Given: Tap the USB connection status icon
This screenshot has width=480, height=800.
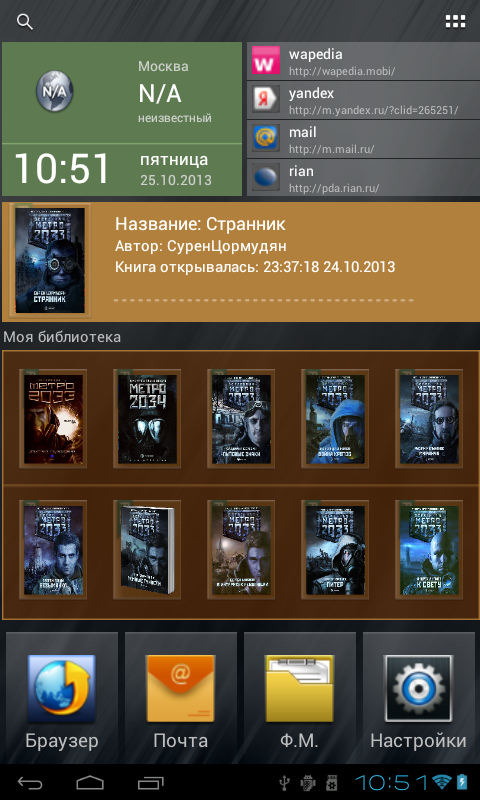Looking at the screenshot, I should pyautogui.click(x=286, y=782).
